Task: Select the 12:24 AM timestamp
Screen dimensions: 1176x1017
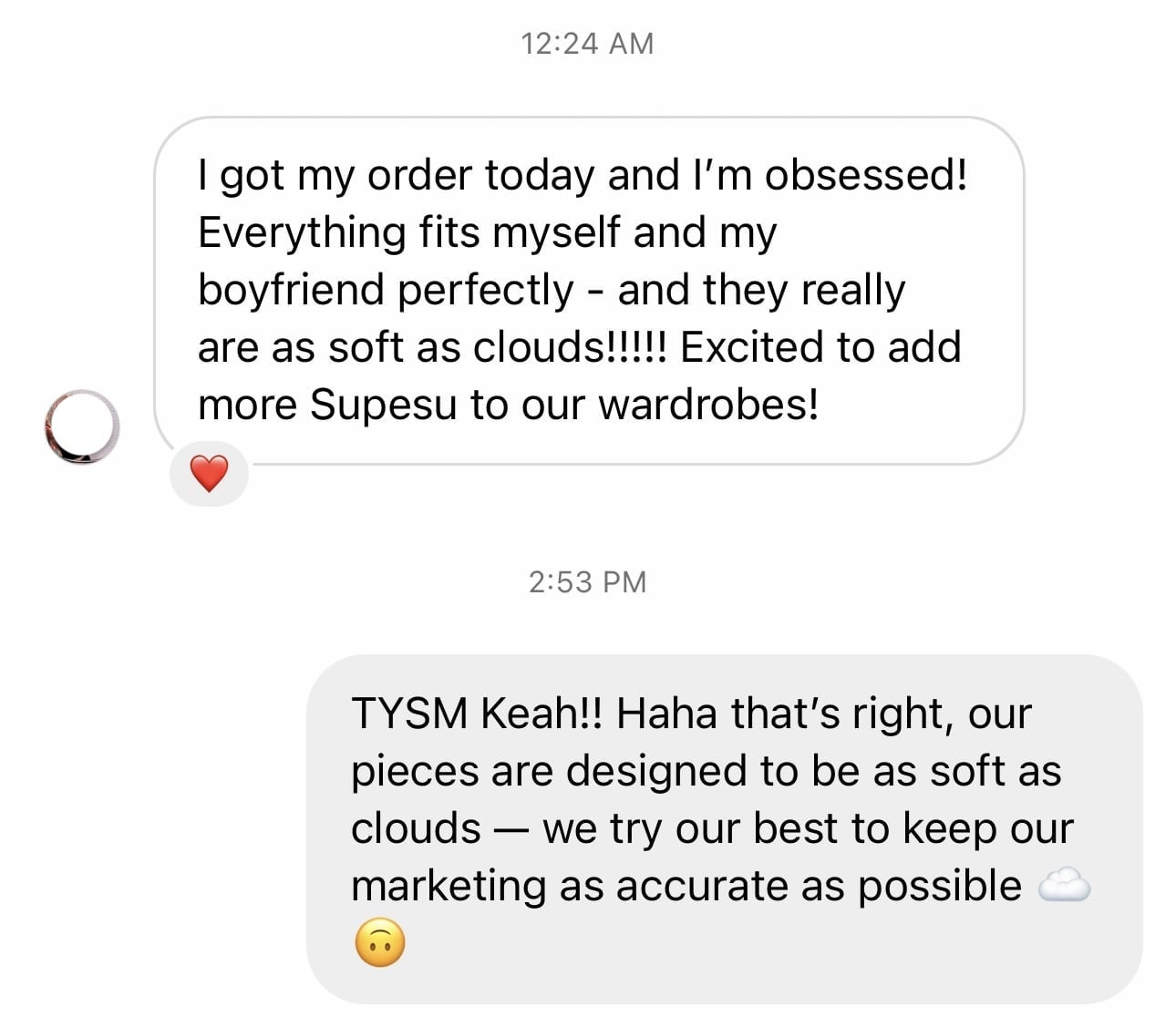Action: [x=587, y=43]
